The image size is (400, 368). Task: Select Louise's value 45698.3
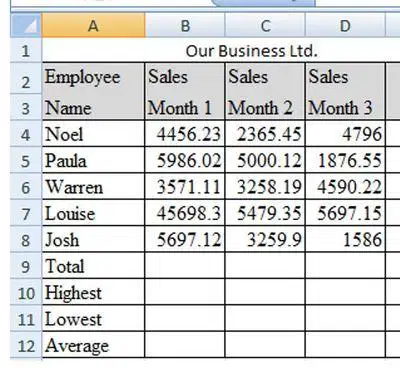click(x=185, y=213)
